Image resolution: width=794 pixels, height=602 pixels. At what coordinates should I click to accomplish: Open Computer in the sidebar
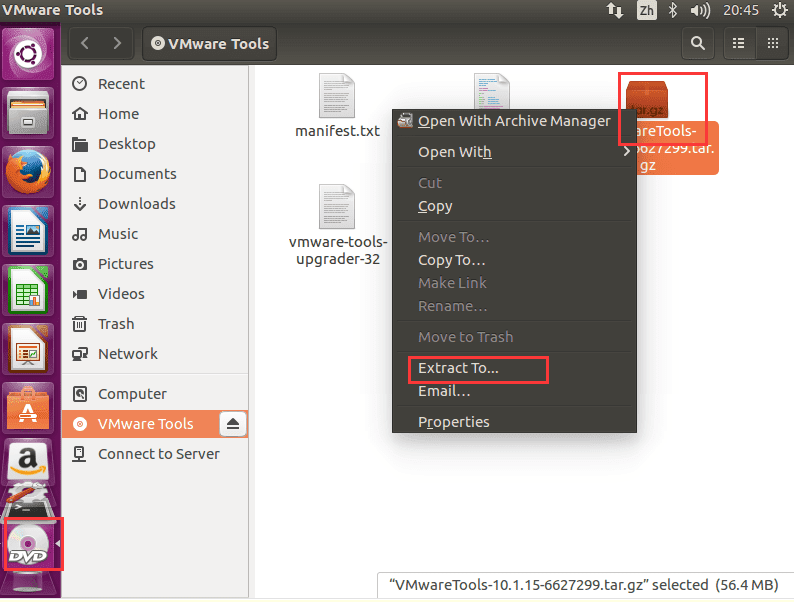click(155, 394)
